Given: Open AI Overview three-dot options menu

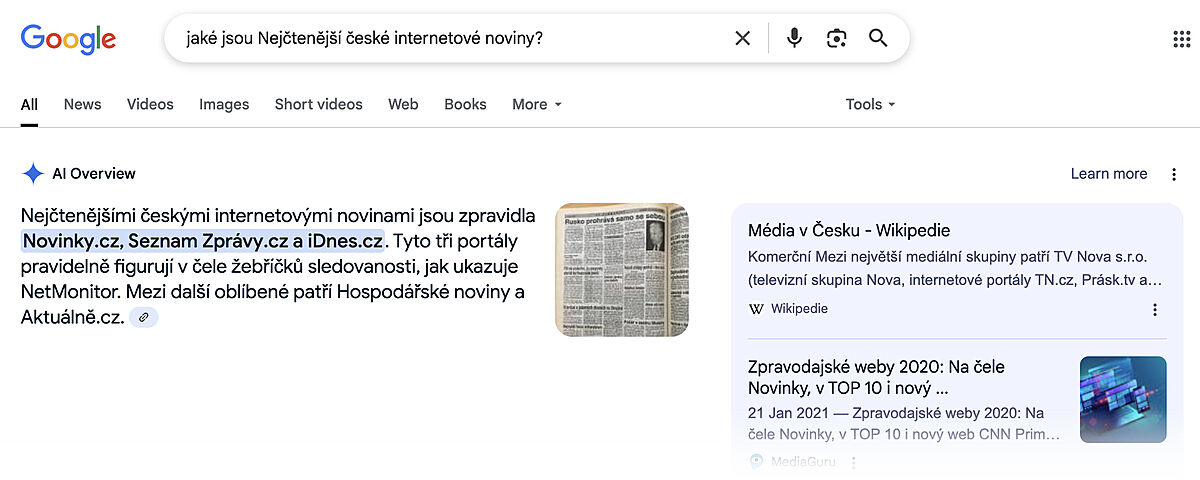Looking at the screenshot, I should pyautogui.click(x=1174, y=174).
